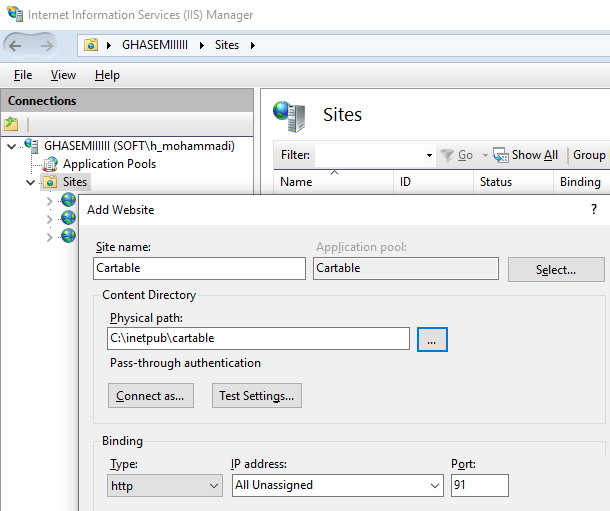The height and width of the screenshot is (511, 610).
Task: Click the breadcrumb arrow after Sites
Action: click(x=253, y=45)
